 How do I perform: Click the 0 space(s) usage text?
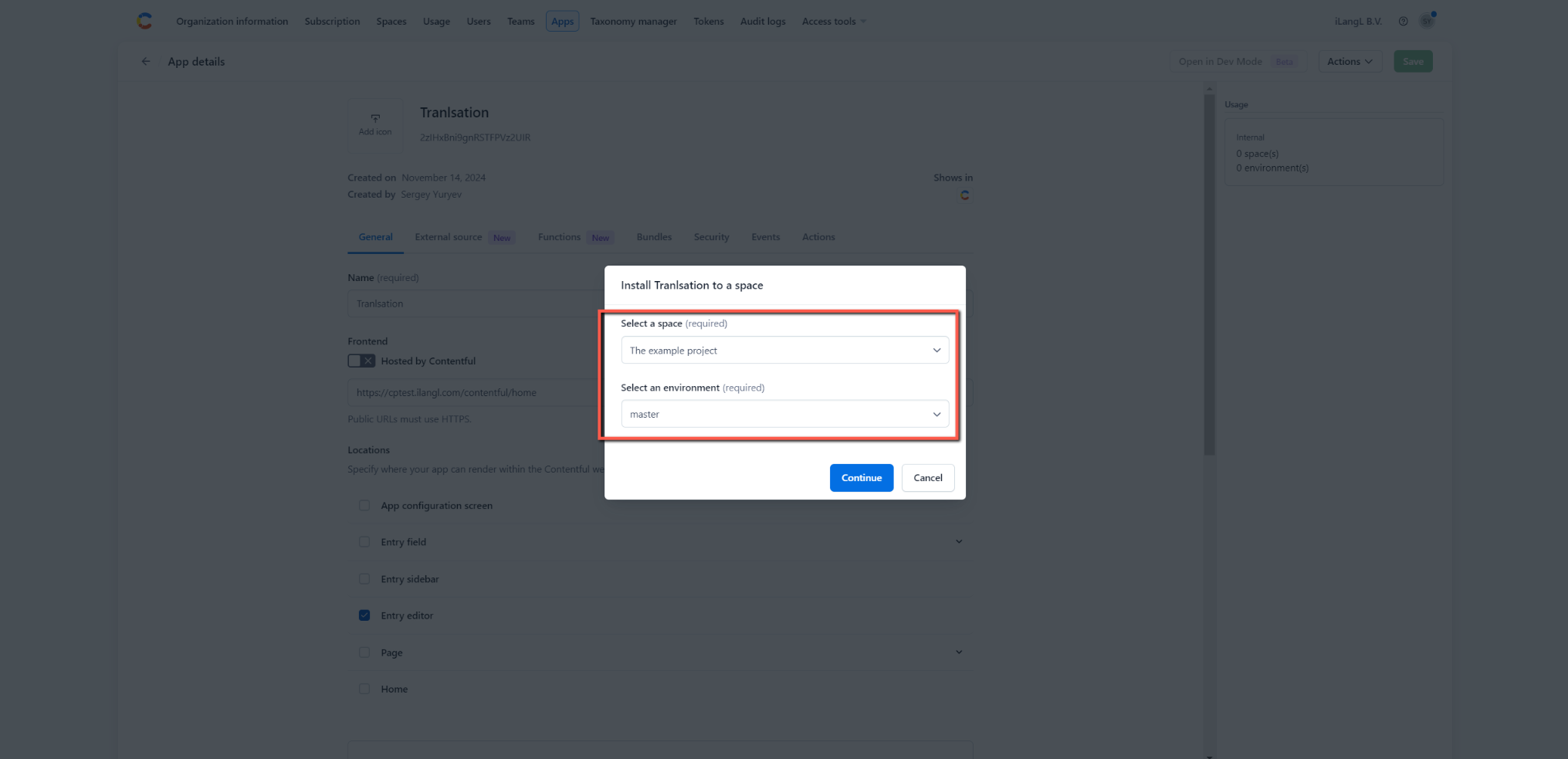(1257, 154)
